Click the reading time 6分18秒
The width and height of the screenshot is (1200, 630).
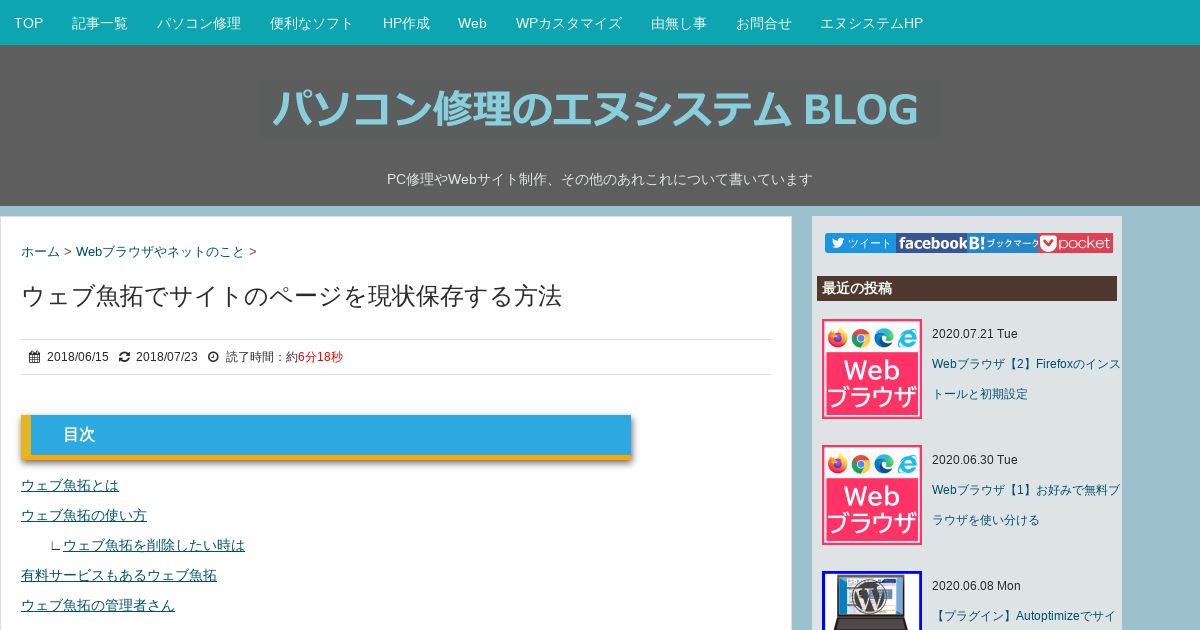320,357
